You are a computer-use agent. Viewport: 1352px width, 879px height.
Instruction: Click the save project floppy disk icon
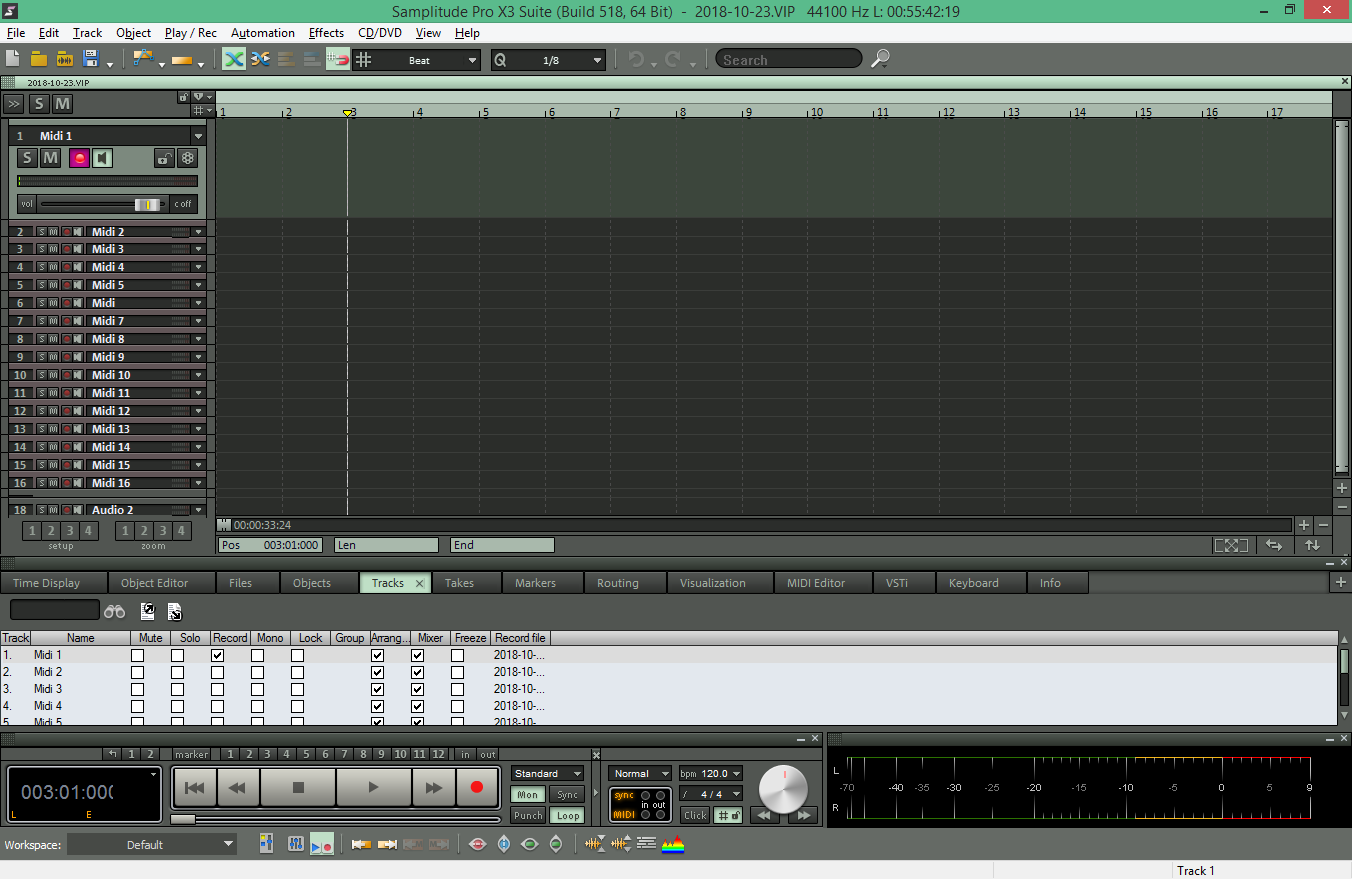90,58
